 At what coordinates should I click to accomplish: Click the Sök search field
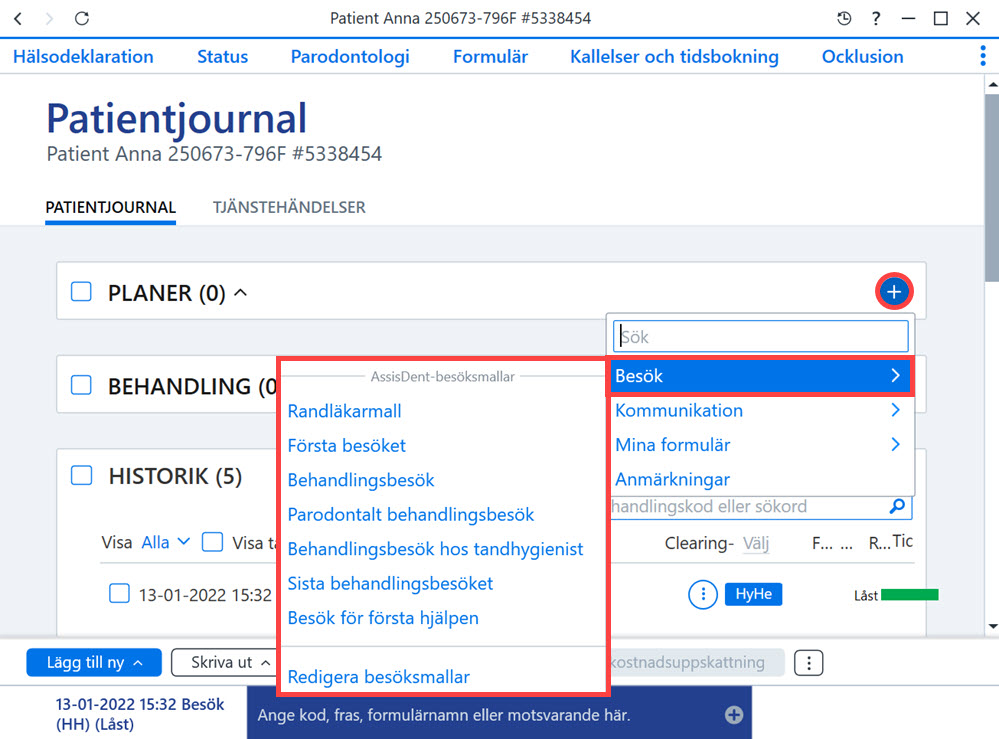tap(760, 336)
